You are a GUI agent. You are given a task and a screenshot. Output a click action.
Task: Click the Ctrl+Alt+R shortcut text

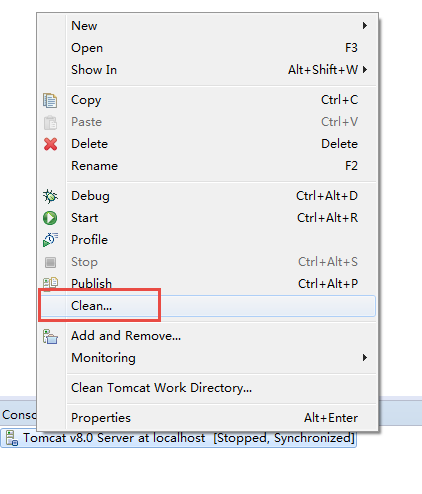click(x=327, y=218)
